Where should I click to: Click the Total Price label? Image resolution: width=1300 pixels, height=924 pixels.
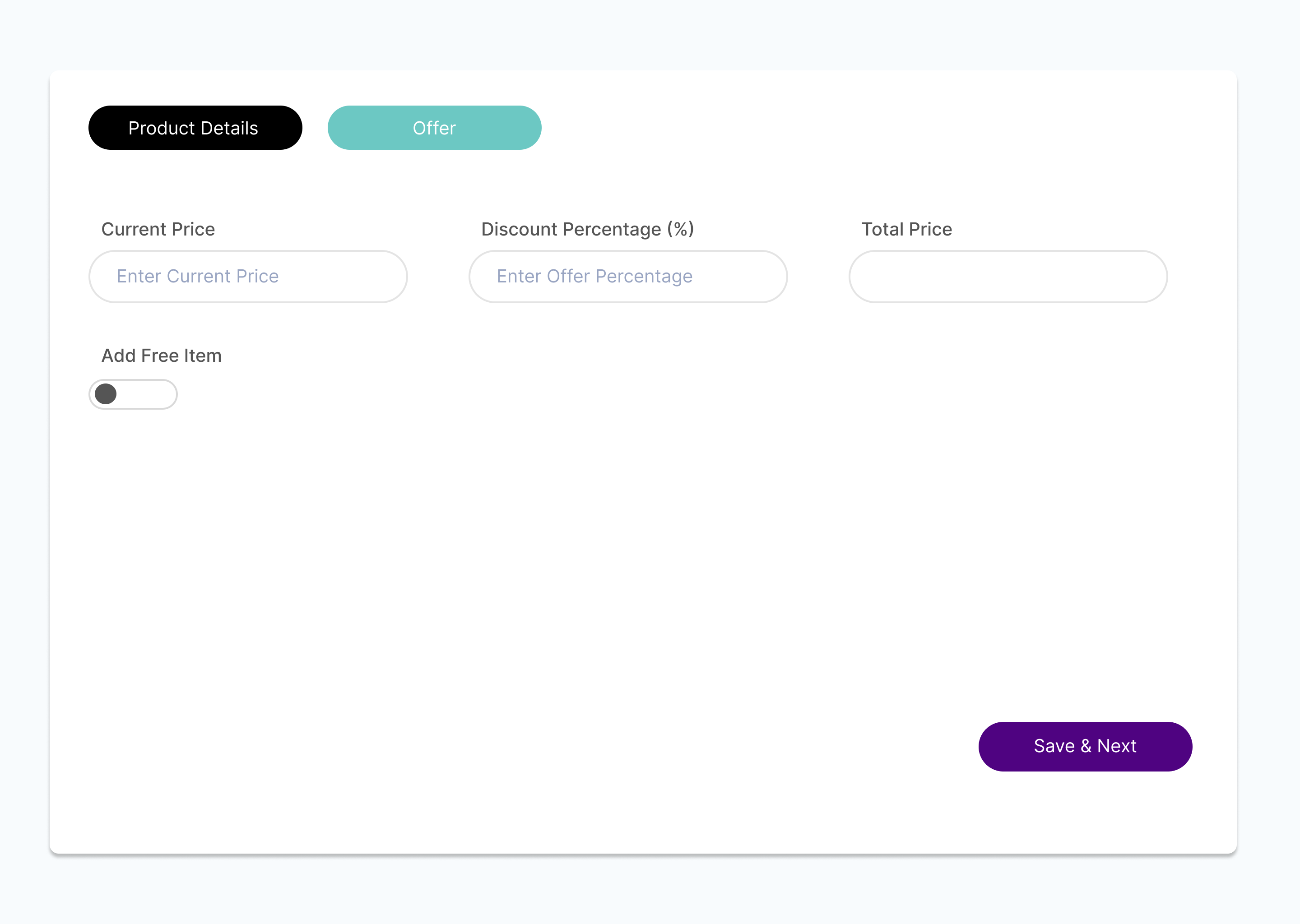point(906,229)
